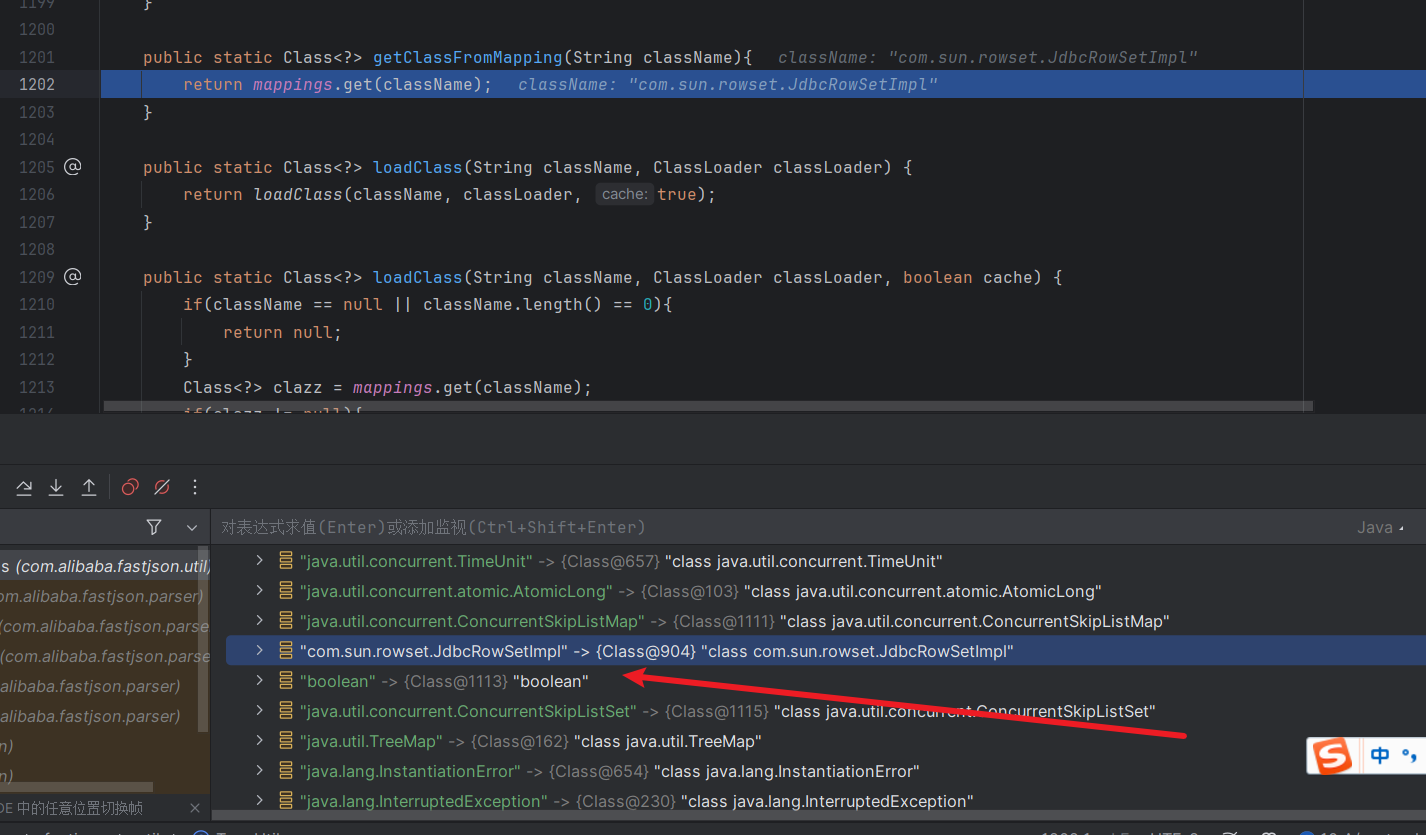Expand the AtomicLong map entry
Viewport: 1426px width, 835px height.
pyautogui.click(x=259, y=591)
